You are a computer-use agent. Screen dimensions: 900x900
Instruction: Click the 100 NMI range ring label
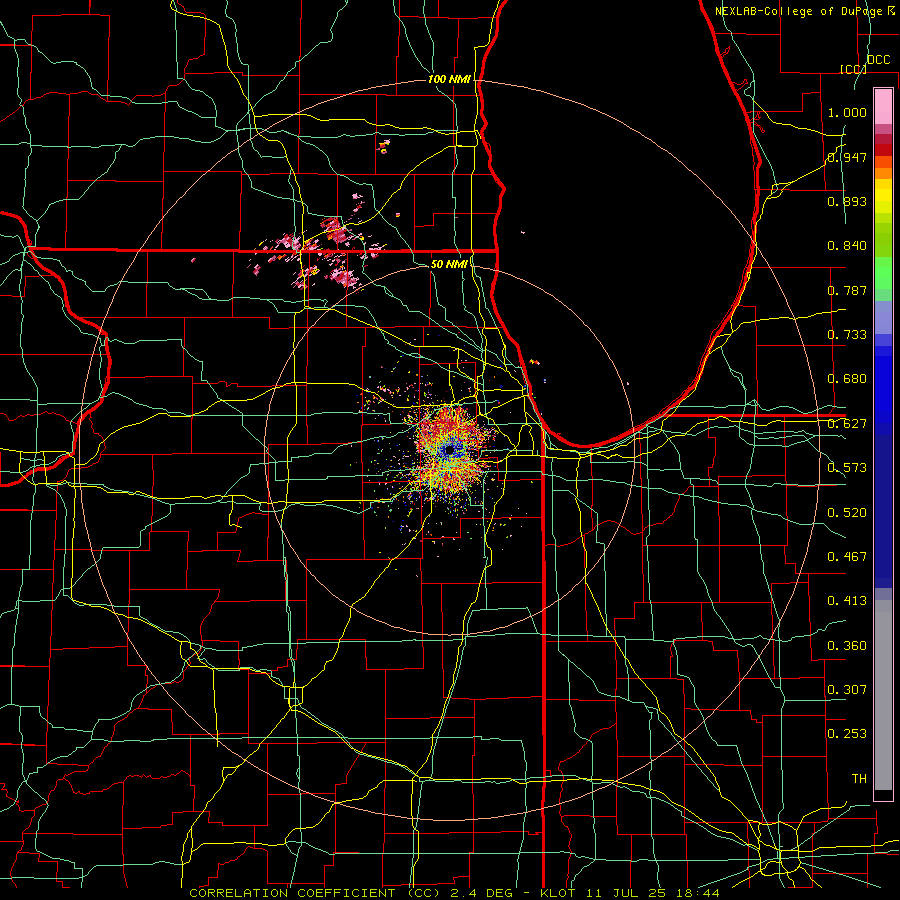pyautogui.click(x=449, y=79)
